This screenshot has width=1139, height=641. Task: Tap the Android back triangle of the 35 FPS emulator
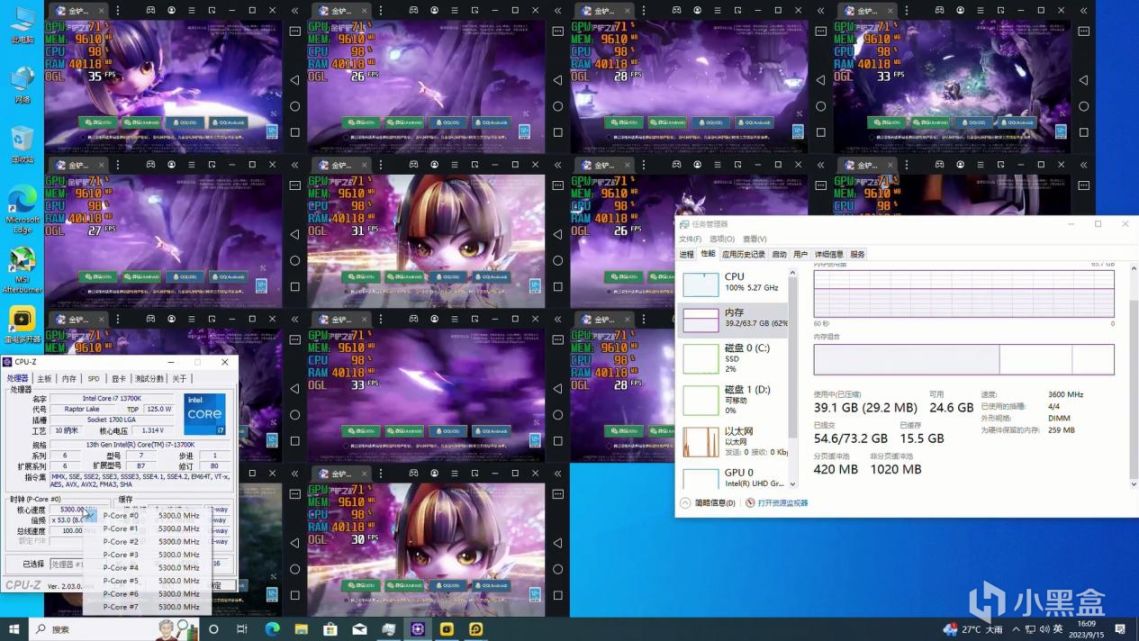[x=295, y=80]
